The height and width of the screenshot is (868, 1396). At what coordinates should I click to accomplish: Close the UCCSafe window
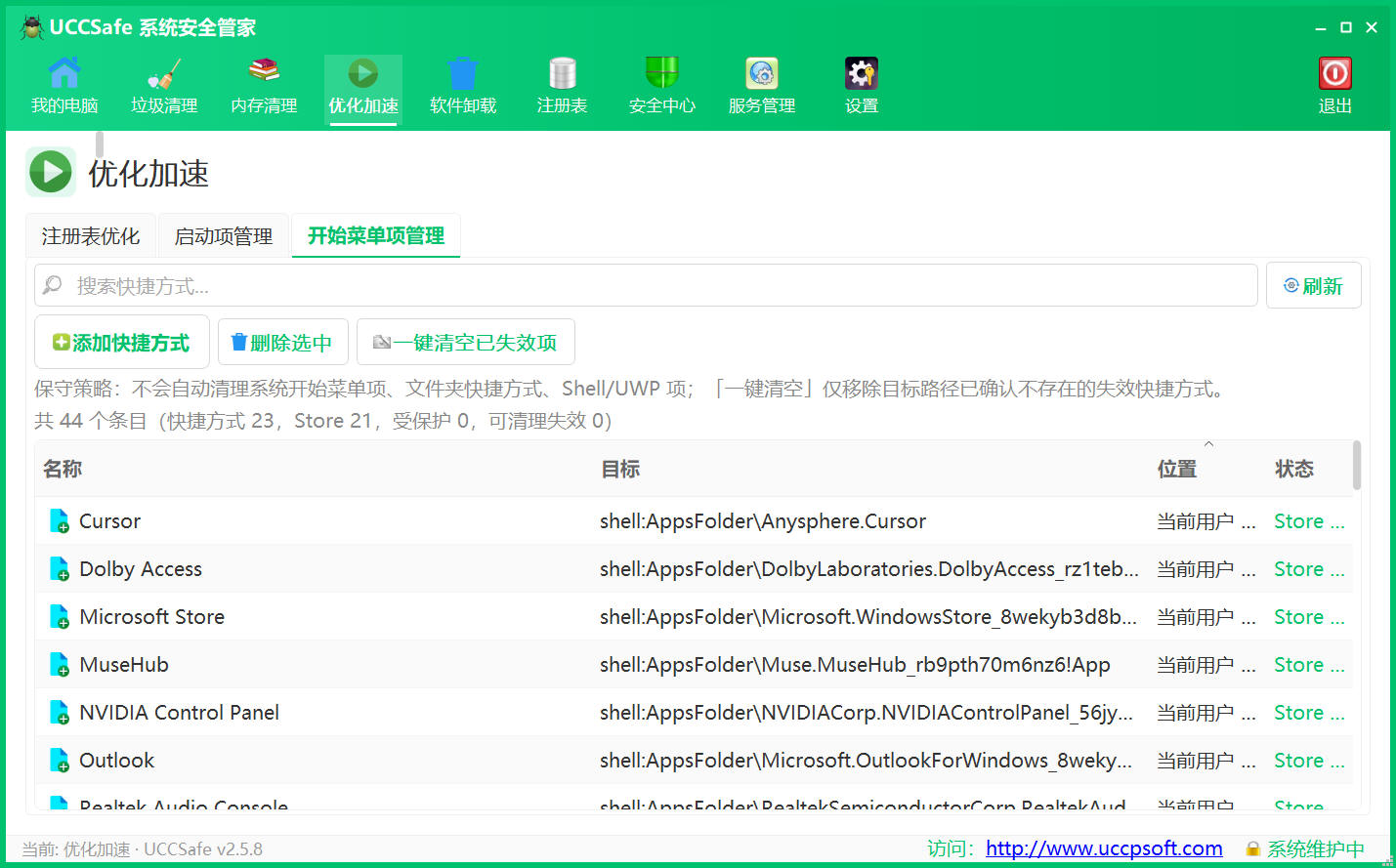[1372, 27]
